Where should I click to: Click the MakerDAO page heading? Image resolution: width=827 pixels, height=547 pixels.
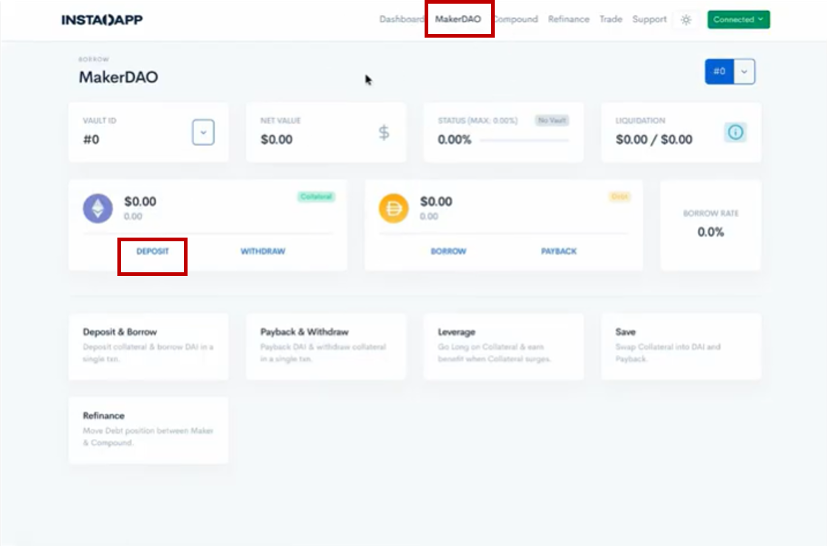click(118, 78)
